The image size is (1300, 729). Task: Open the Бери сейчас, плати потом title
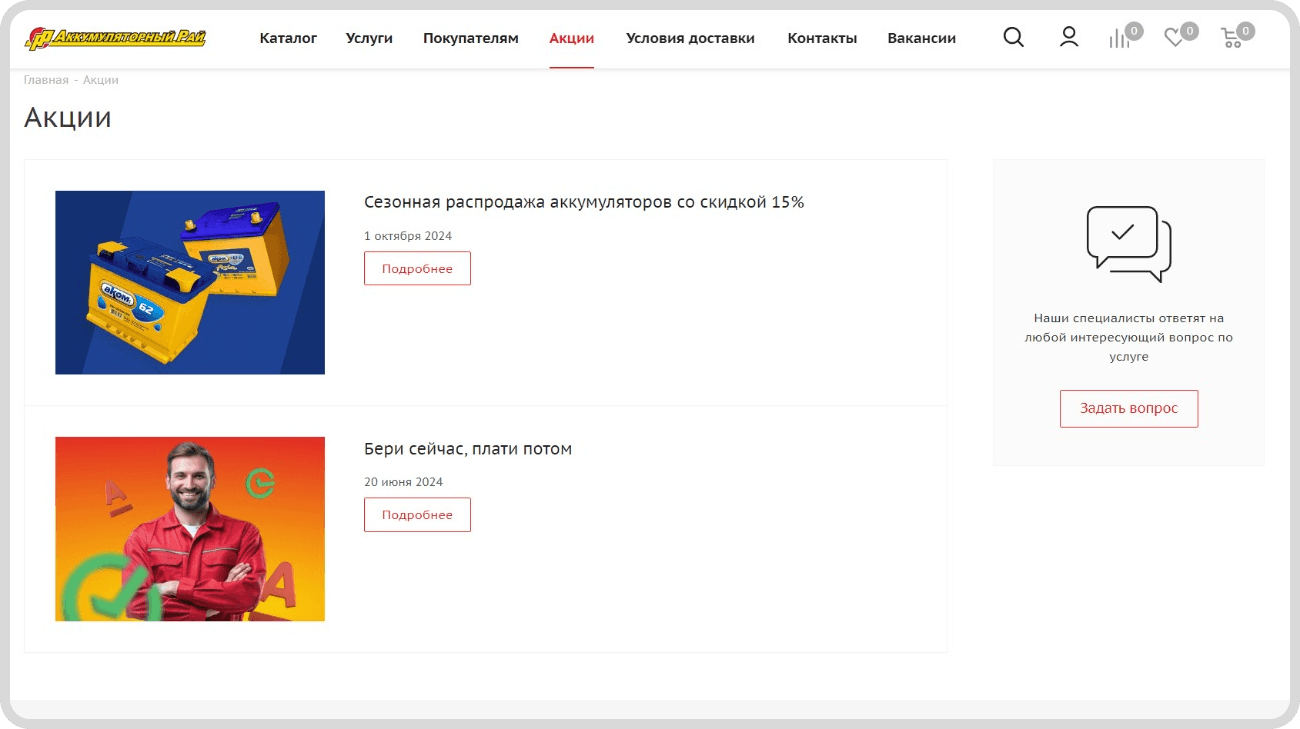(x=468, y=449)
